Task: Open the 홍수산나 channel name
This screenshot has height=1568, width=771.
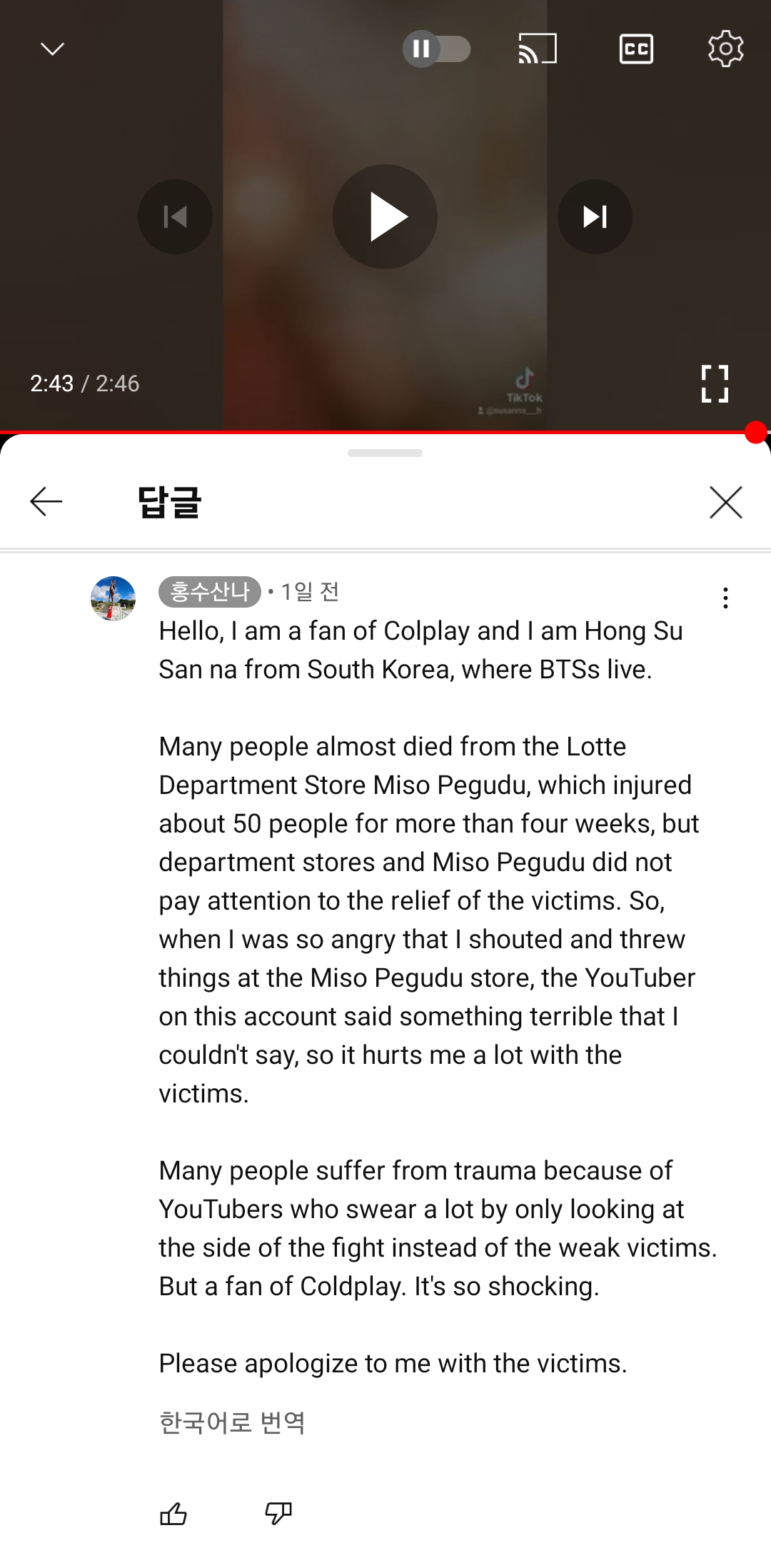Action: pyautogui.click(x=210, y=592)
